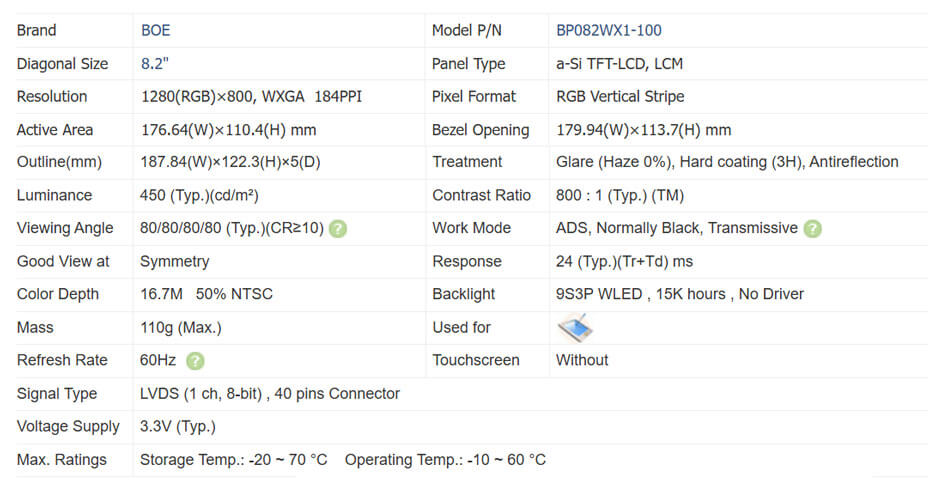
Task: Select the Active Area dimensions text
Action: [x=229, y=130]
